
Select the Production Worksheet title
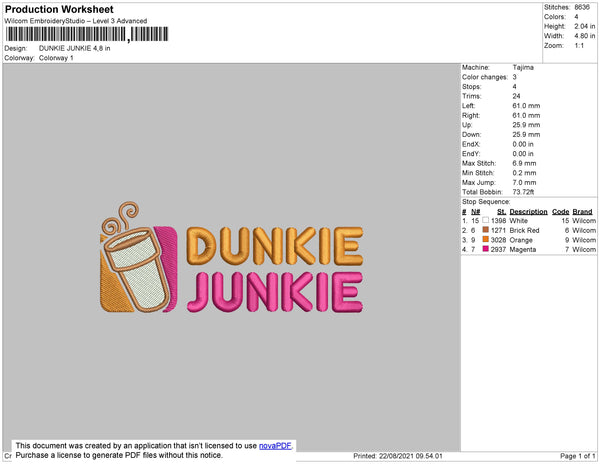click(x=59, y=9)
